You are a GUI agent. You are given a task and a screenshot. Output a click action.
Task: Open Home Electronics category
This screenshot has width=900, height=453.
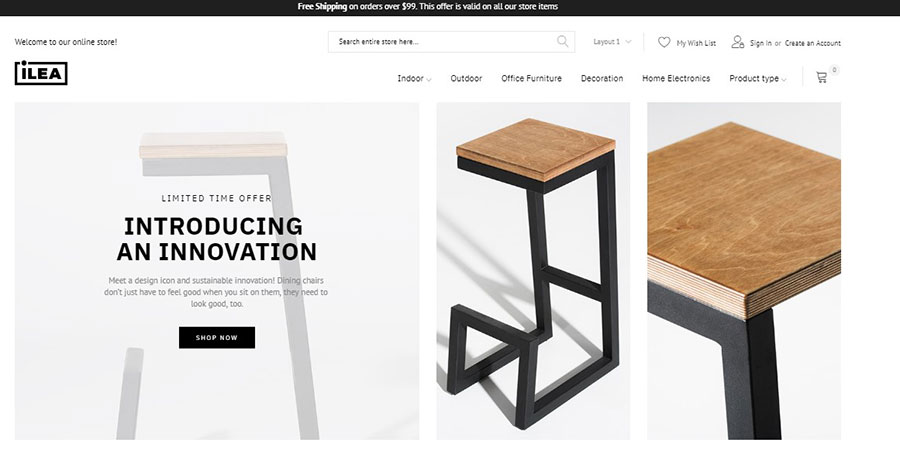[676, 79]
